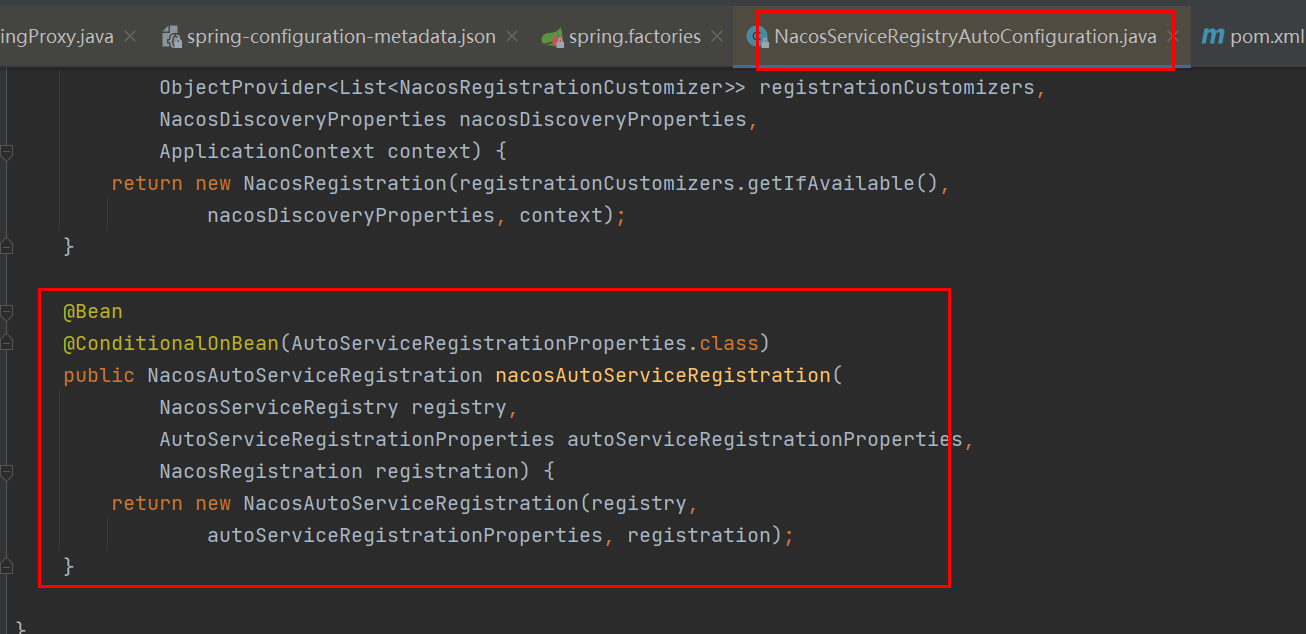Click registrationCustomizers.getIfAvailable() call
Viewport: 1306px width, 634px height.
click(699, 184)
